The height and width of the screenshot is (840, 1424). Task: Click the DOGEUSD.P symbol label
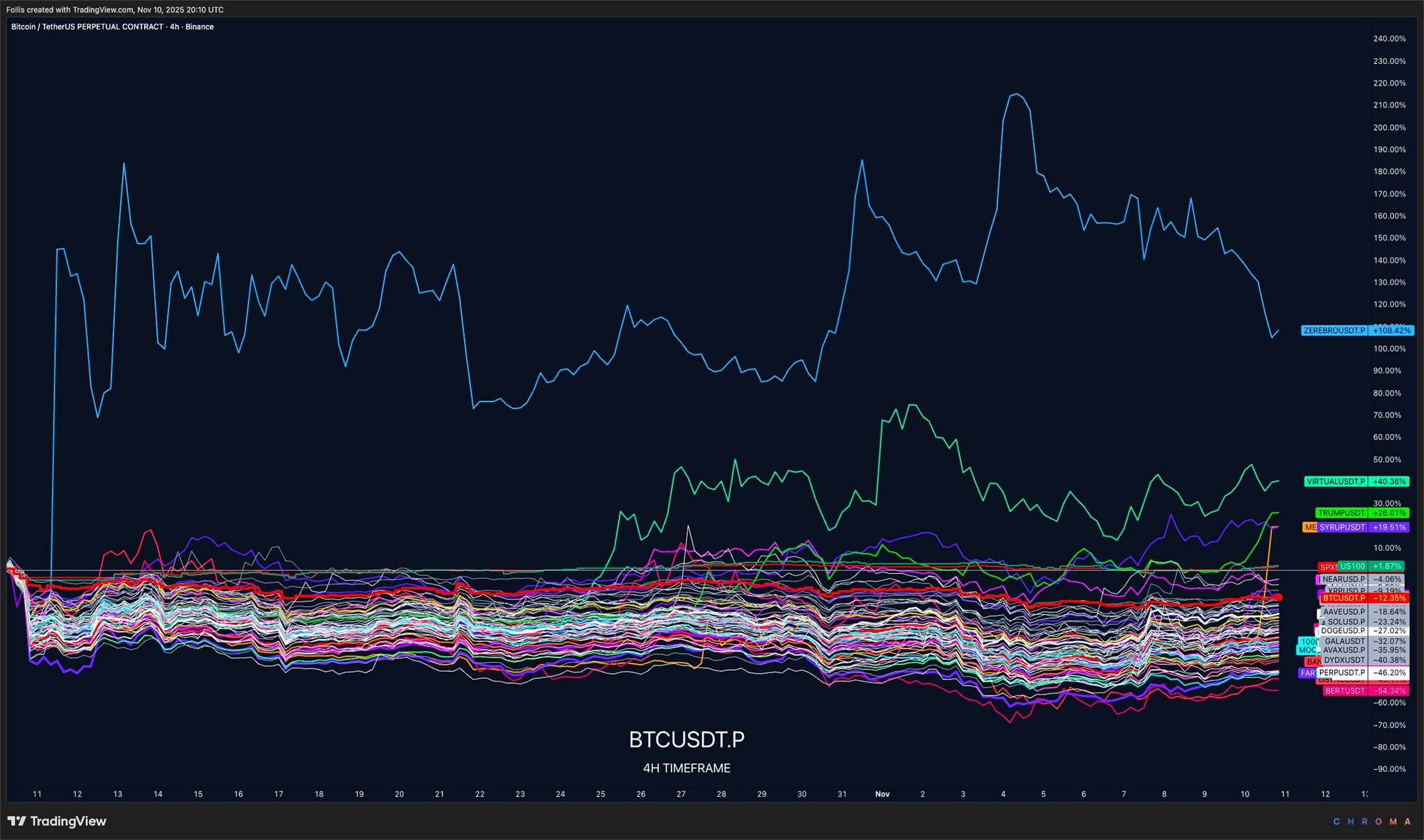(x=1343, y=631)
